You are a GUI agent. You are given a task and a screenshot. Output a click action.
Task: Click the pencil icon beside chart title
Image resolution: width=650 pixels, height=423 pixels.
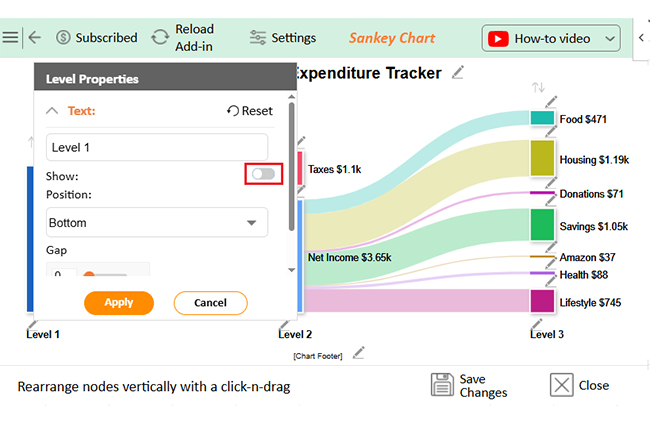[x=458, y=73]
